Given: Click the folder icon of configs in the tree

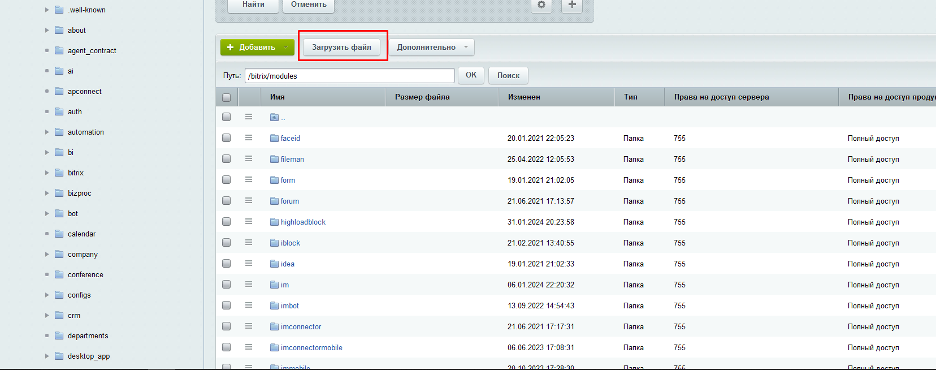Looking at the screenshot, I should coord(58,295).
